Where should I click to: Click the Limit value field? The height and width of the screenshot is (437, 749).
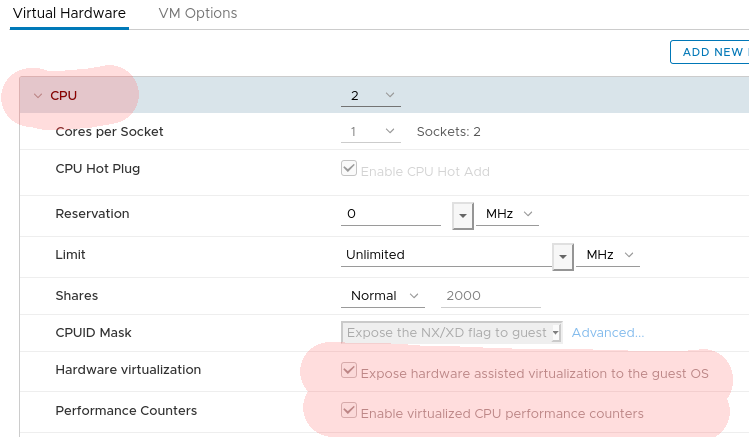(x=445, y=255)
